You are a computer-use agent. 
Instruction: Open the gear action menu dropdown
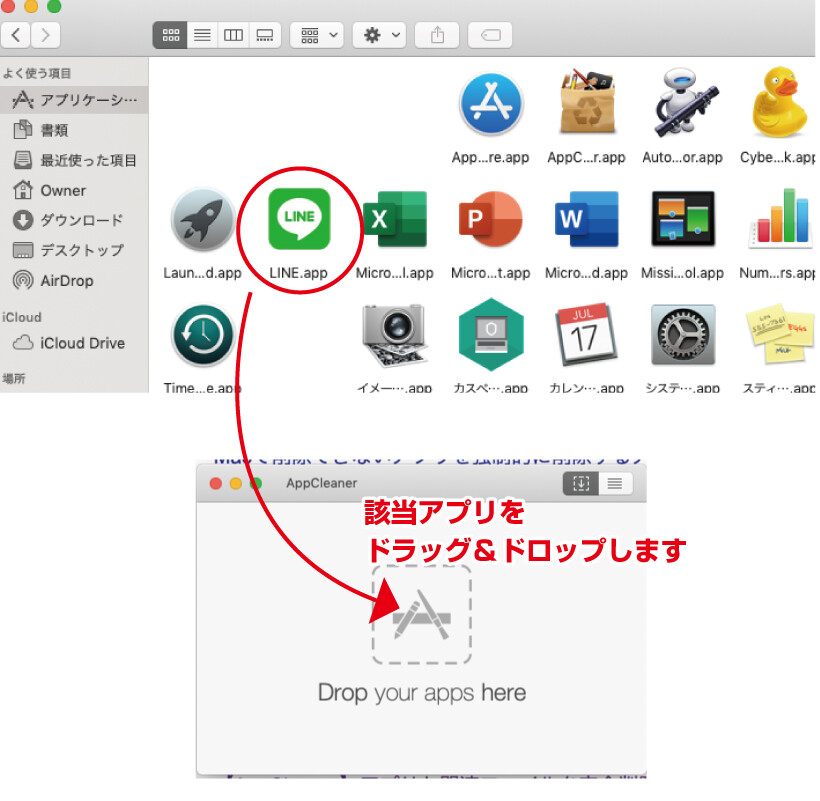pyautogui.click(x=383, y=35)
